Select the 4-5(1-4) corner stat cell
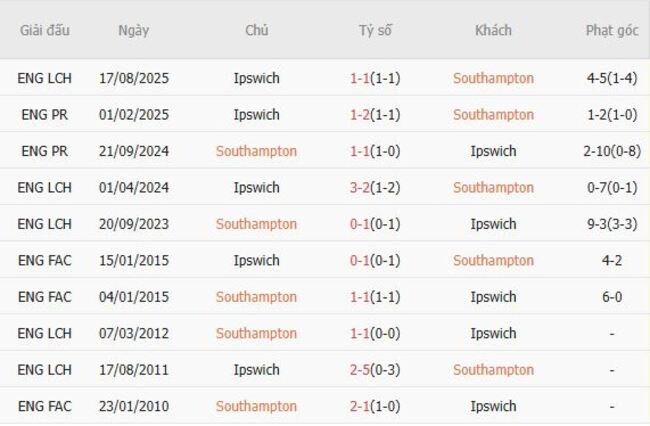This screenshot has width=650, height=426. pos(611,78)
